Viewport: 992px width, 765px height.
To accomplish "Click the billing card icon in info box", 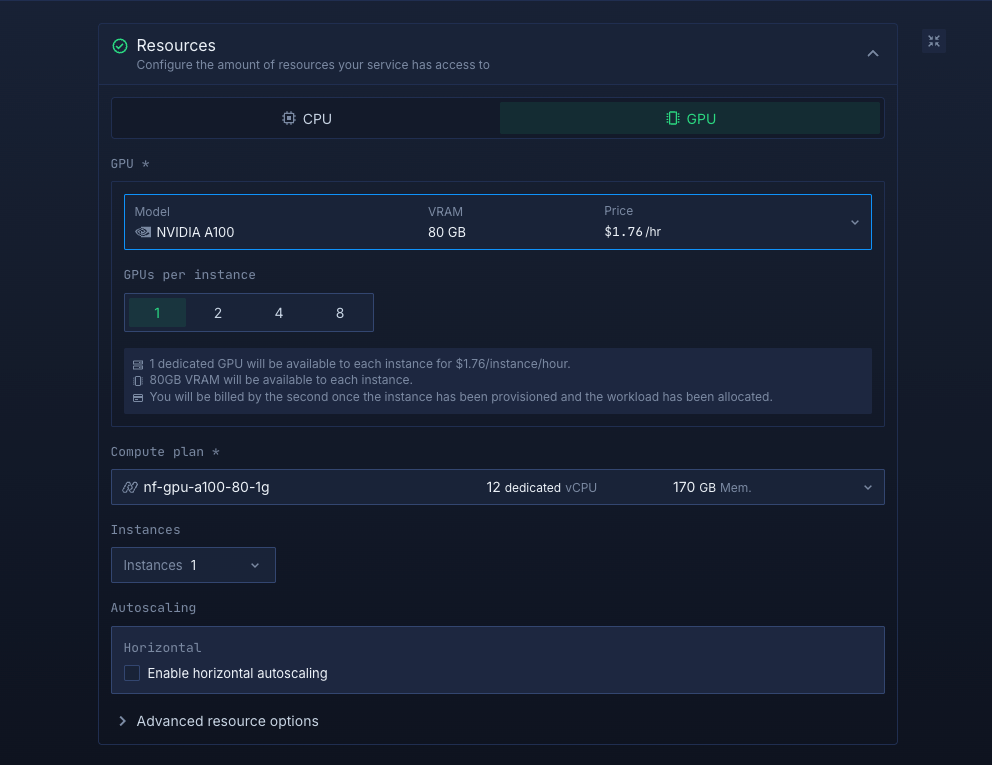I will pos(138,397).
